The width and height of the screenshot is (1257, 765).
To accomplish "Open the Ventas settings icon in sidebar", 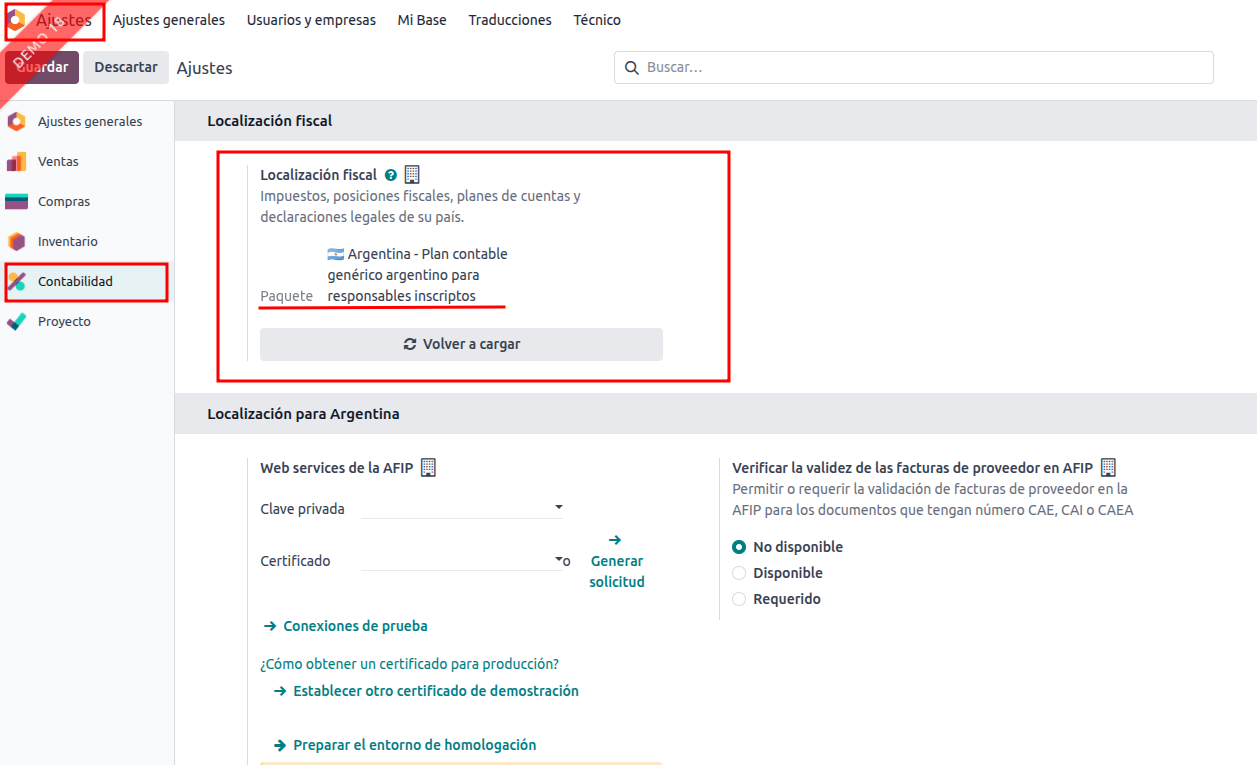I will tap(16, 162).
